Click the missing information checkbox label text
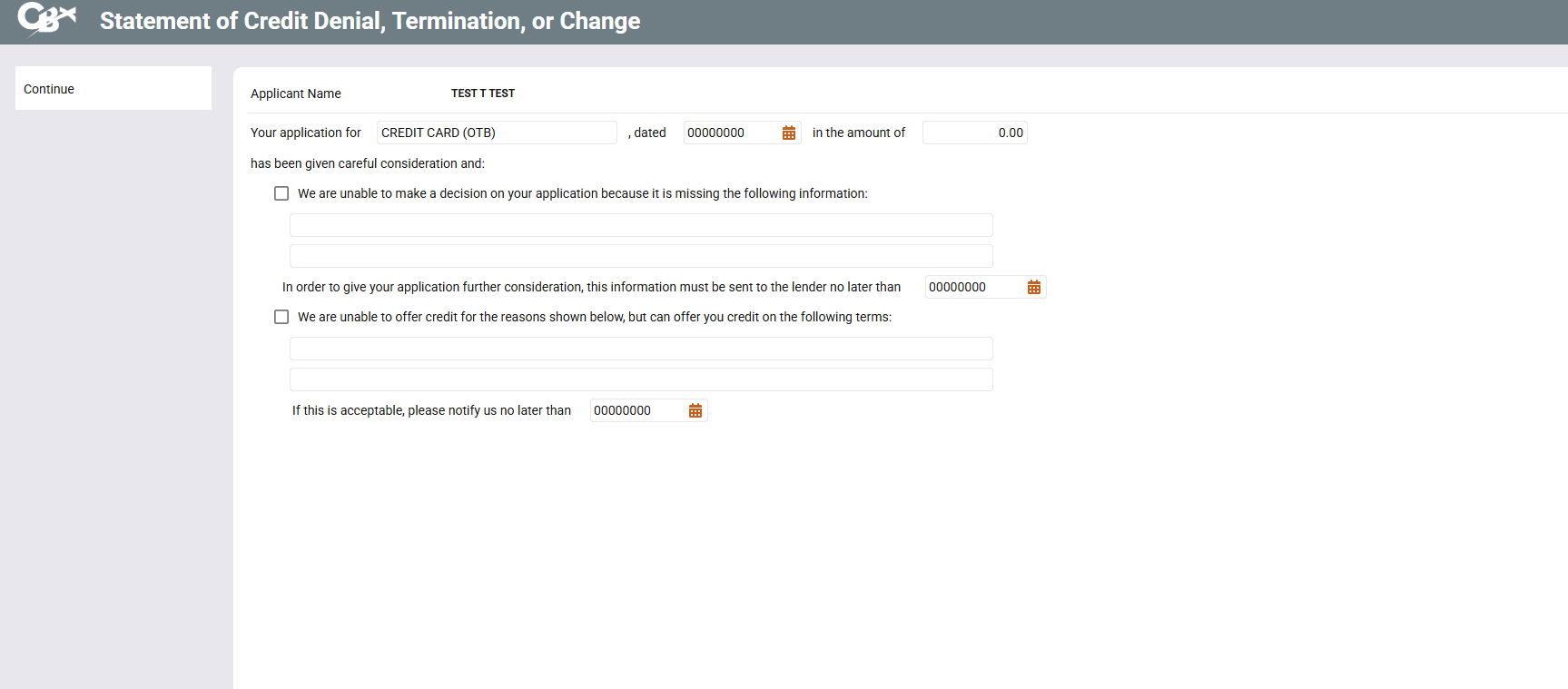This screenshot has height=689, width=1568. 582,193
